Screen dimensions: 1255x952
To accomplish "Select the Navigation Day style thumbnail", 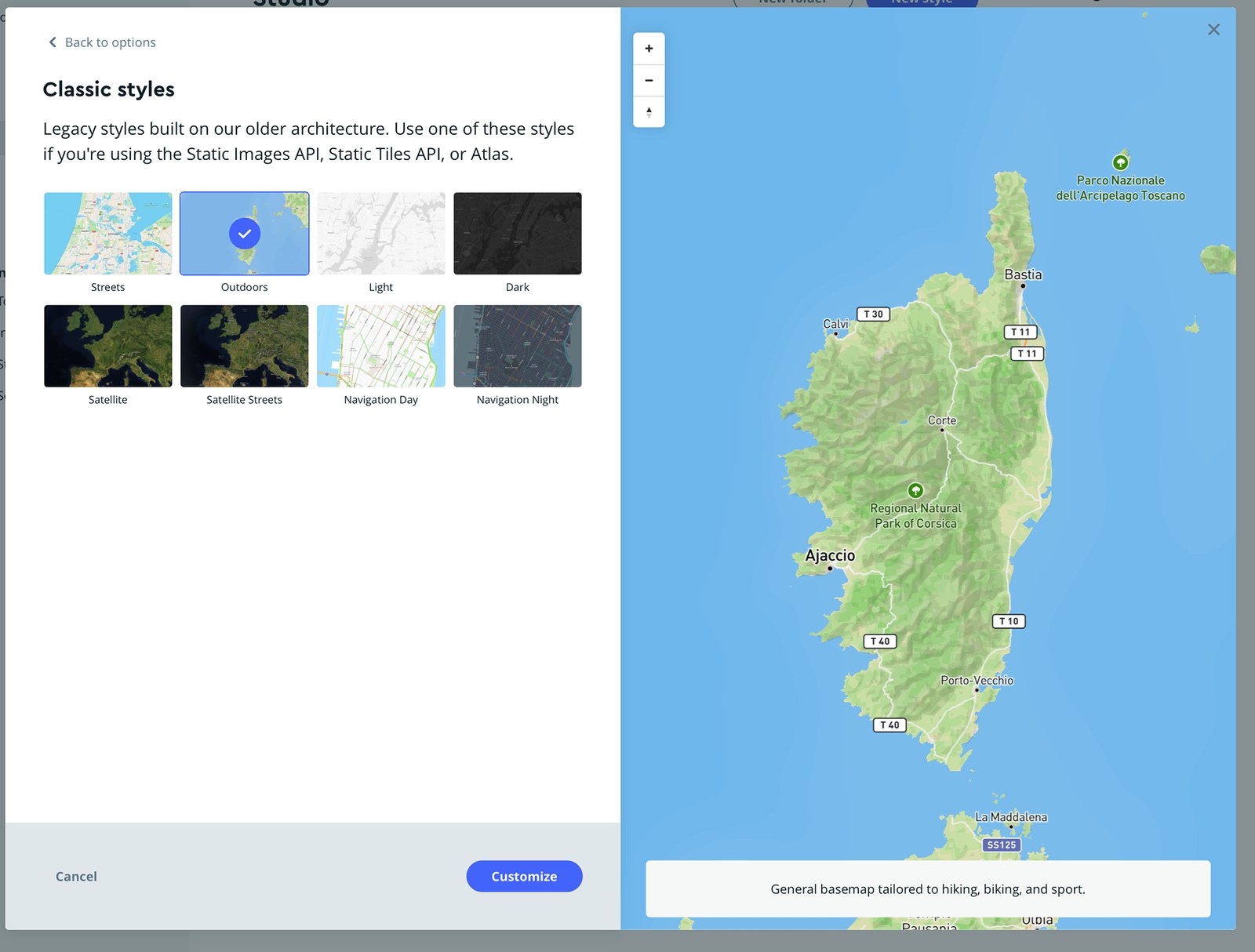I will pos(381,346).
